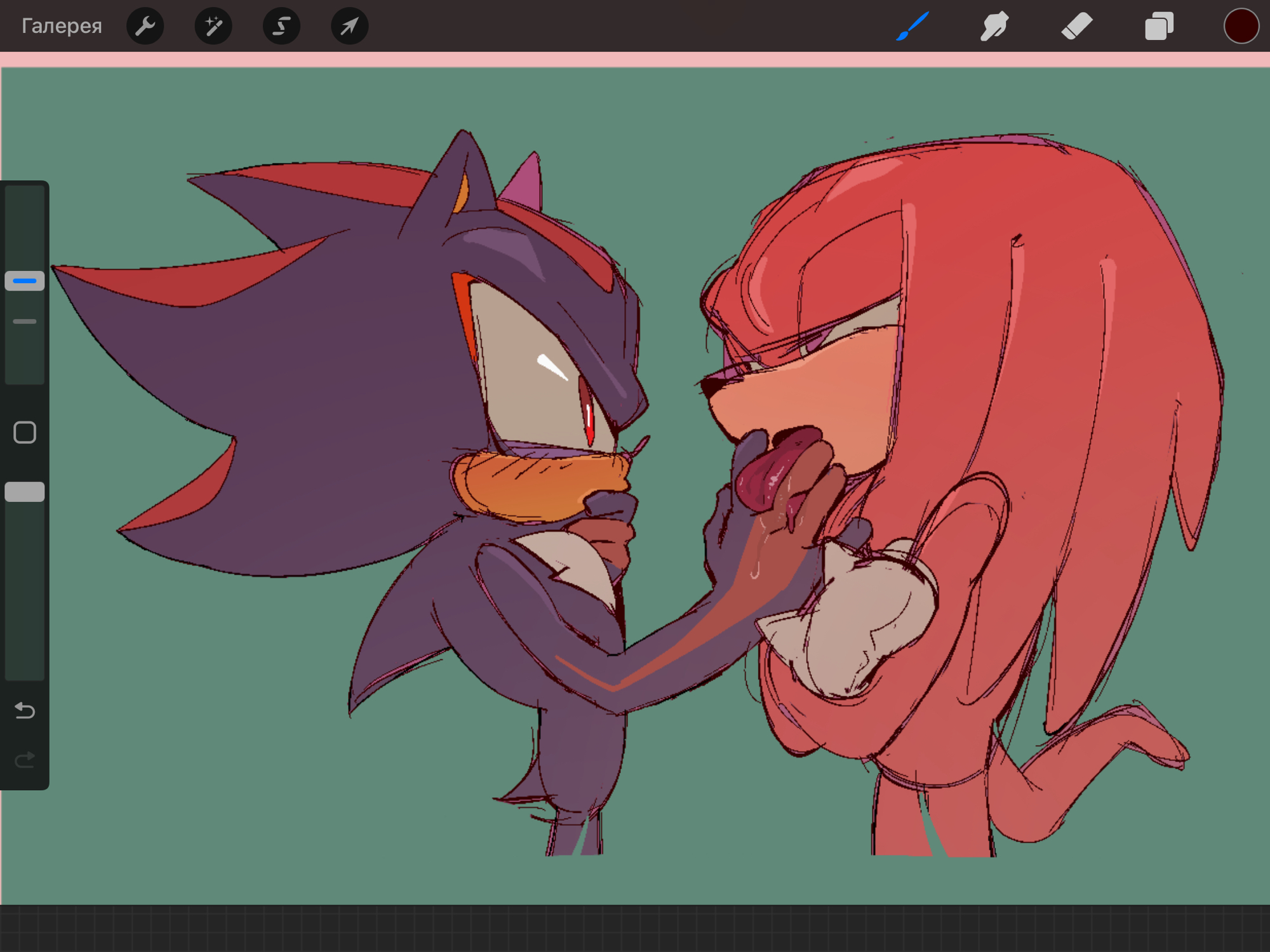The height and width of the screenshot is (952, 1270).
Task: Tap the saved size notch below size handle
Action: point(25,322)
